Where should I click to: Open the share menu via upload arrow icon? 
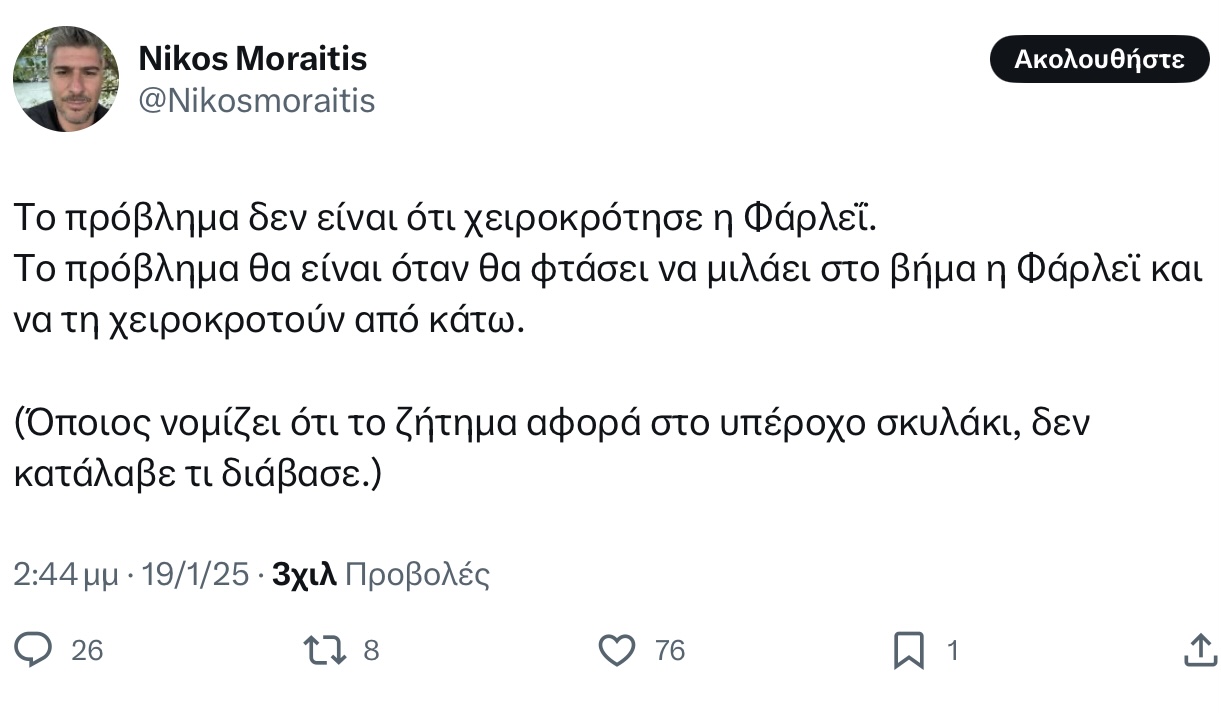coord(1199,650)
